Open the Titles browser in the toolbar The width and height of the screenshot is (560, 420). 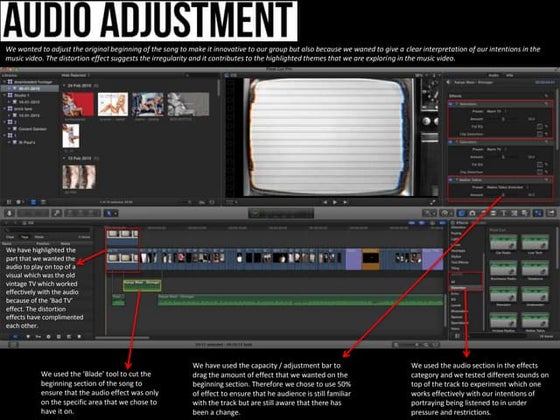click(x=504, y=213)
